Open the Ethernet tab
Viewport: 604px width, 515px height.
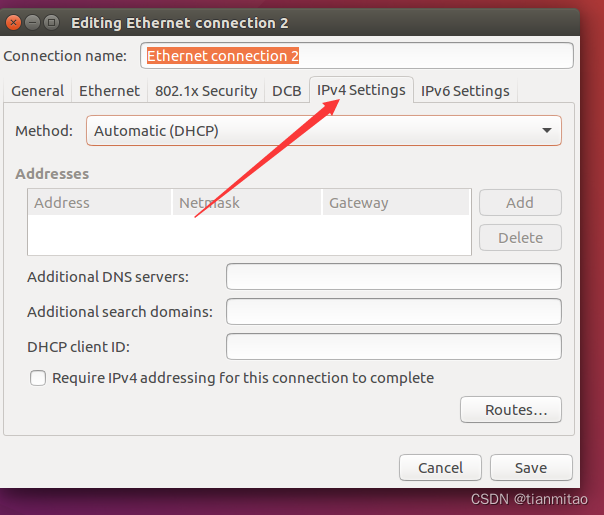[x=109, y=91]
